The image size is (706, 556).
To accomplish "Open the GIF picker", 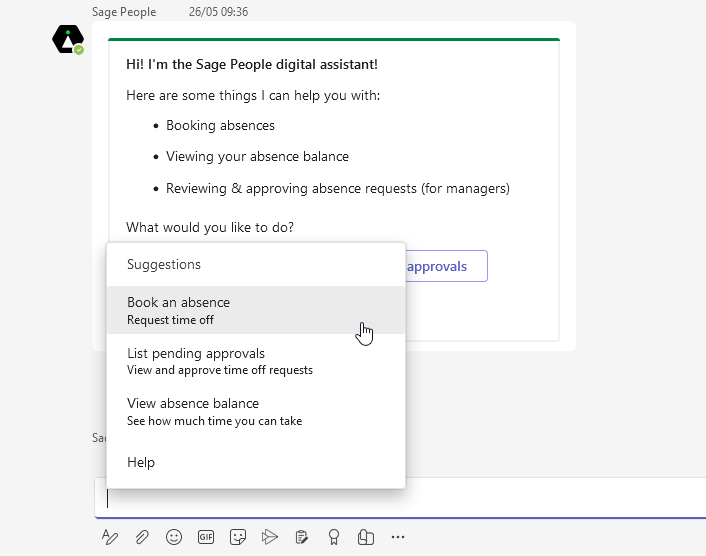I will [x=206, y=537].
